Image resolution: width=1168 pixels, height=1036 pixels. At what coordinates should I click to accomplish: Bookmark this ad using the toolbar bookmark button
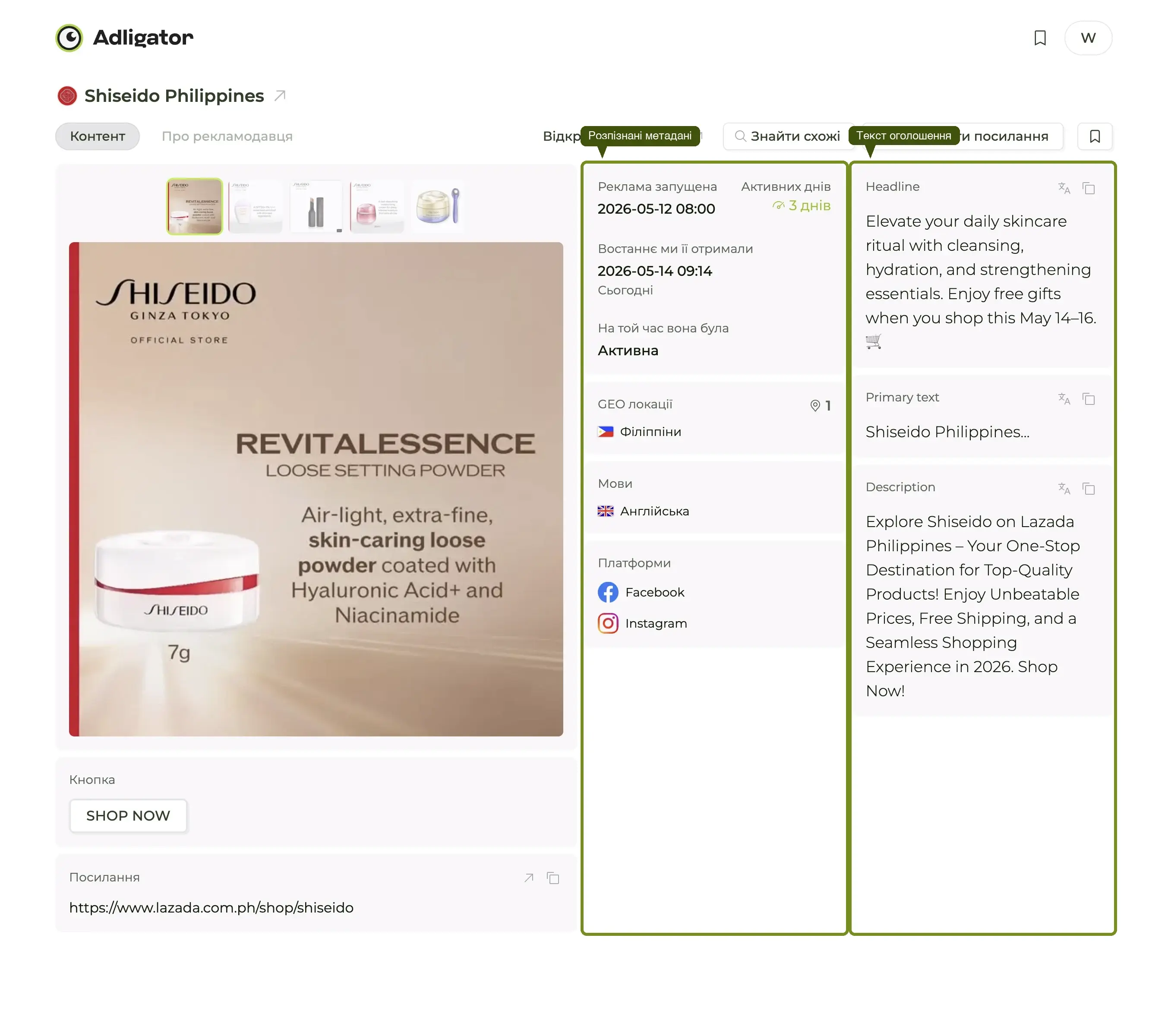pyautogui.click(x=1094, y=136)
